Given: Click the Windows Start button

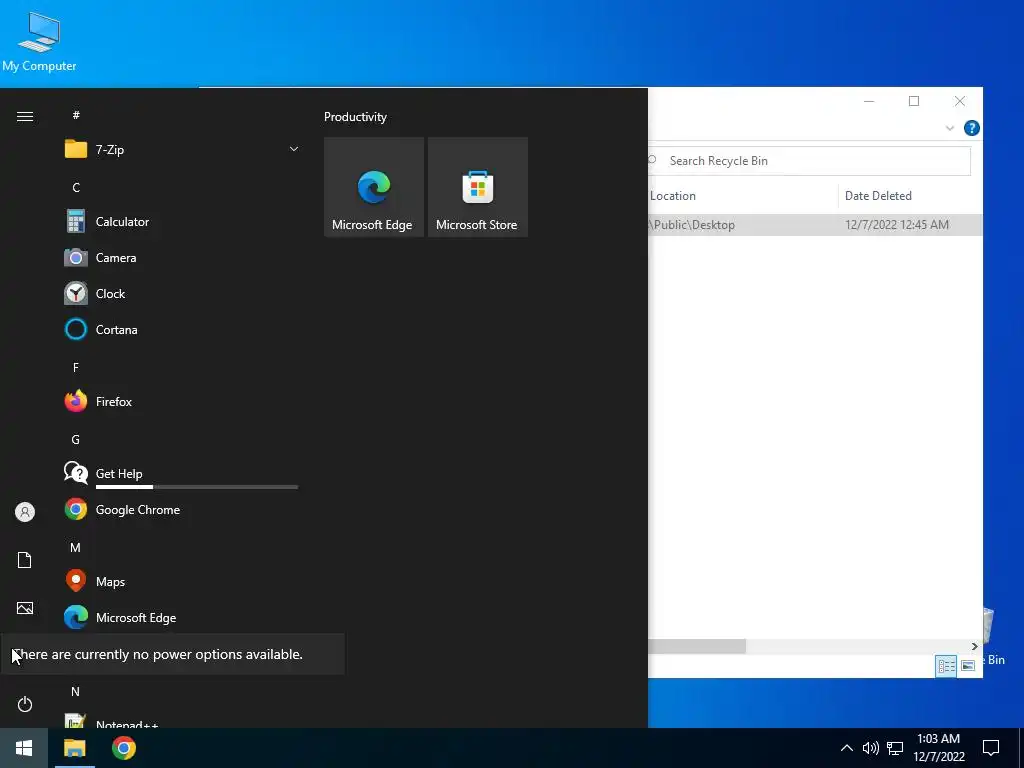Looking at the screenshot, I should tap(24, 748).
